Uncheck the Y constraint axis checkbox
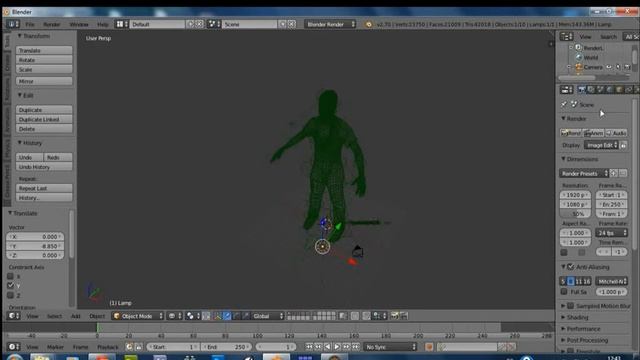This screenshot has height=360, width=640. click(x=11, y=285)
